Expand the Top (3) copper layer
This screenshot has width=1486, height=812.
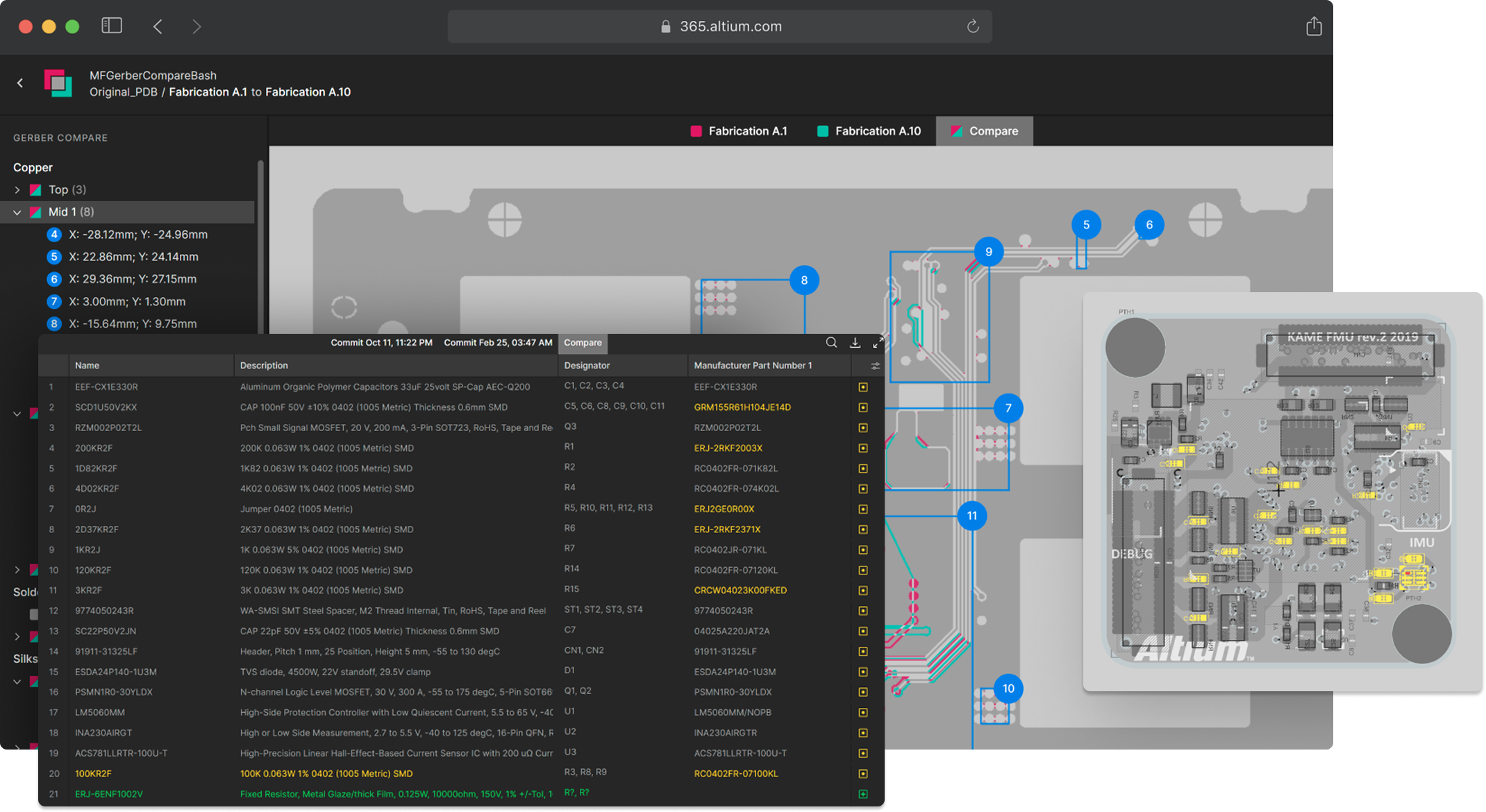pos(17,190)
